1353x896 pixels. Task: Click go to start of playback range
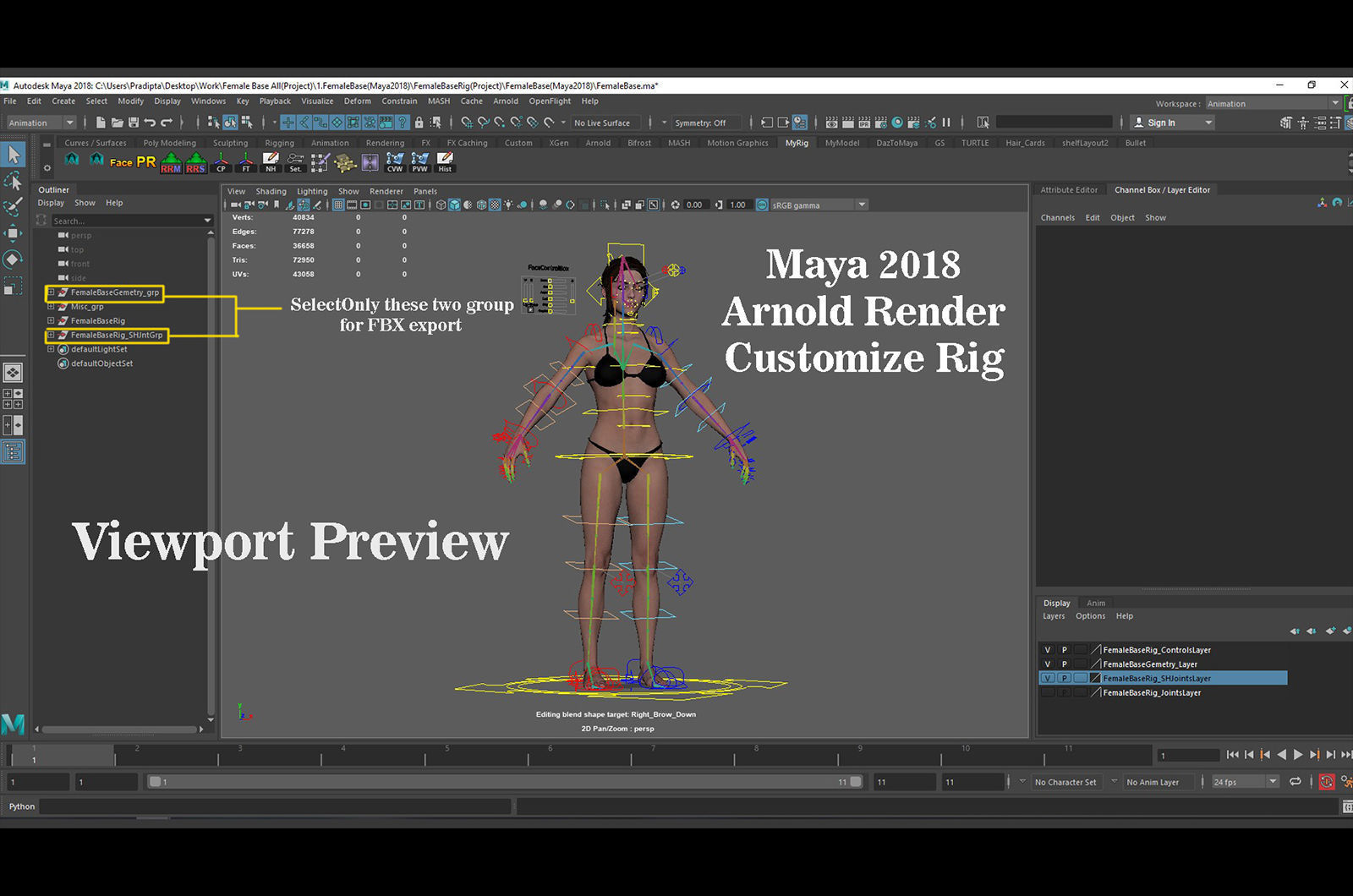click(x=1233, y=755)
